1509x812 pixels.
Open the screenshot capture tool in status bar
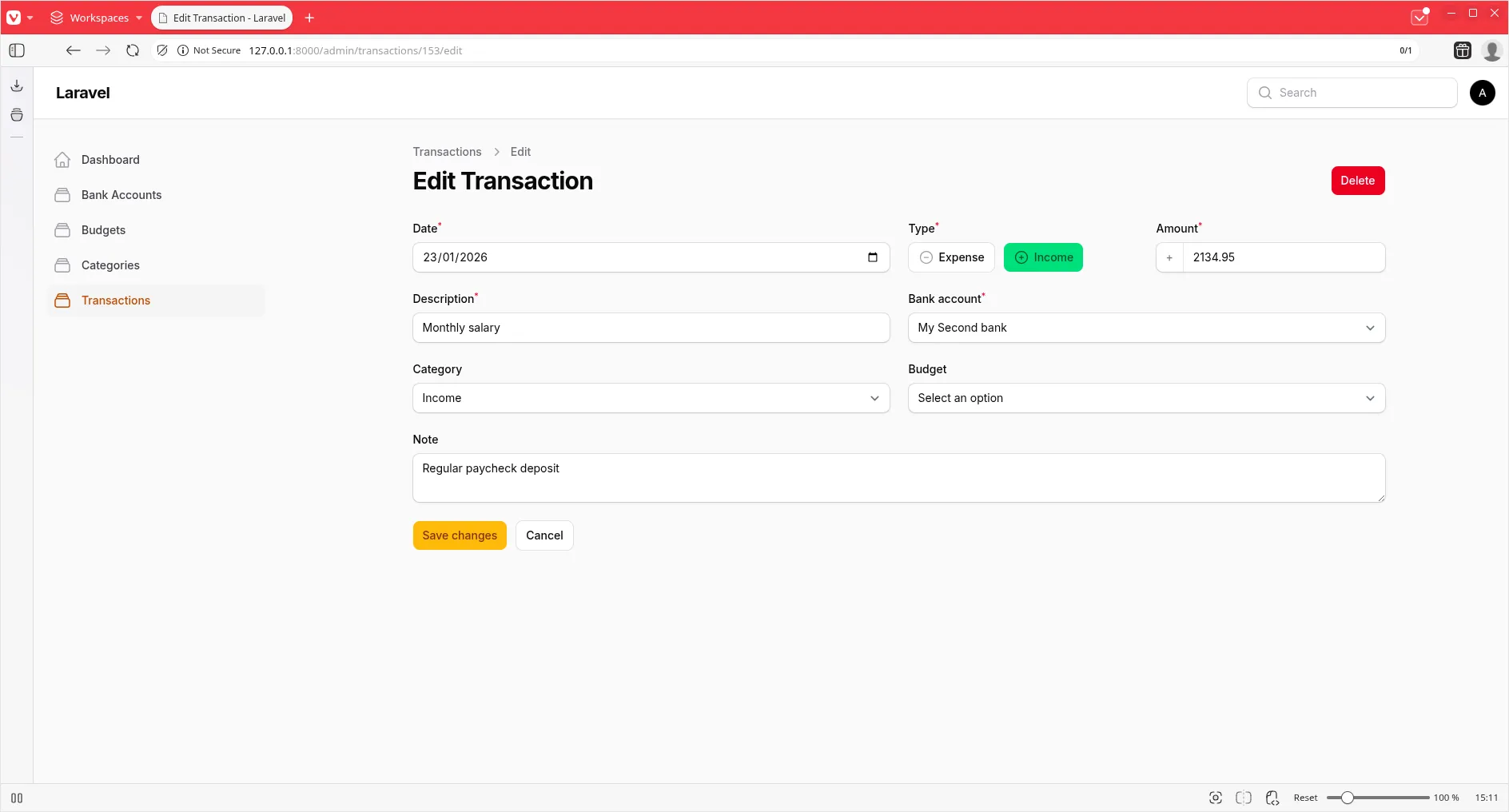(x=1215, y=797)
